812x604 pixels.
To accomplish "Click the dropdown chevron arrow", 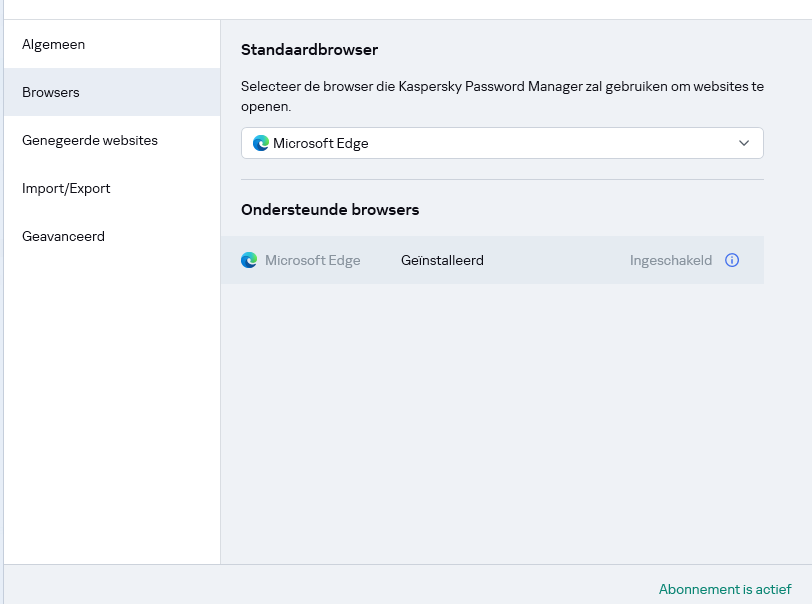I will coord(744,143).
